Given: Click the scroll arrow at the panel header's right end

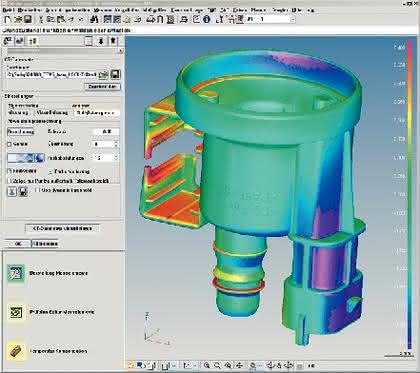Looking at the screenshot, I should pyautogui.click(x=121, y=51).
